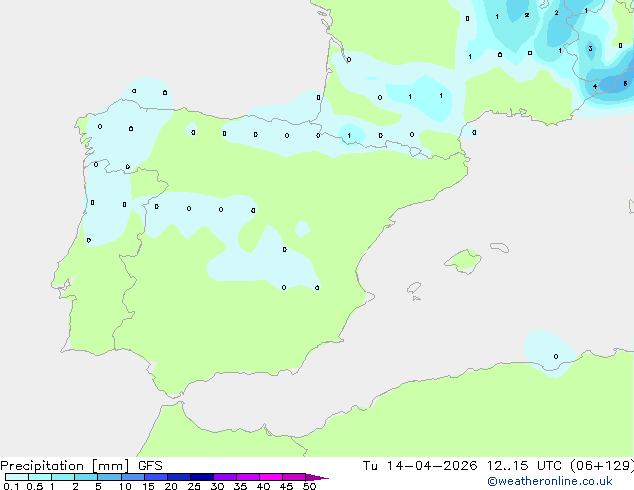
Task: Click the 15 to 20 mm legend swatch
Action: [x=156, y=477]
